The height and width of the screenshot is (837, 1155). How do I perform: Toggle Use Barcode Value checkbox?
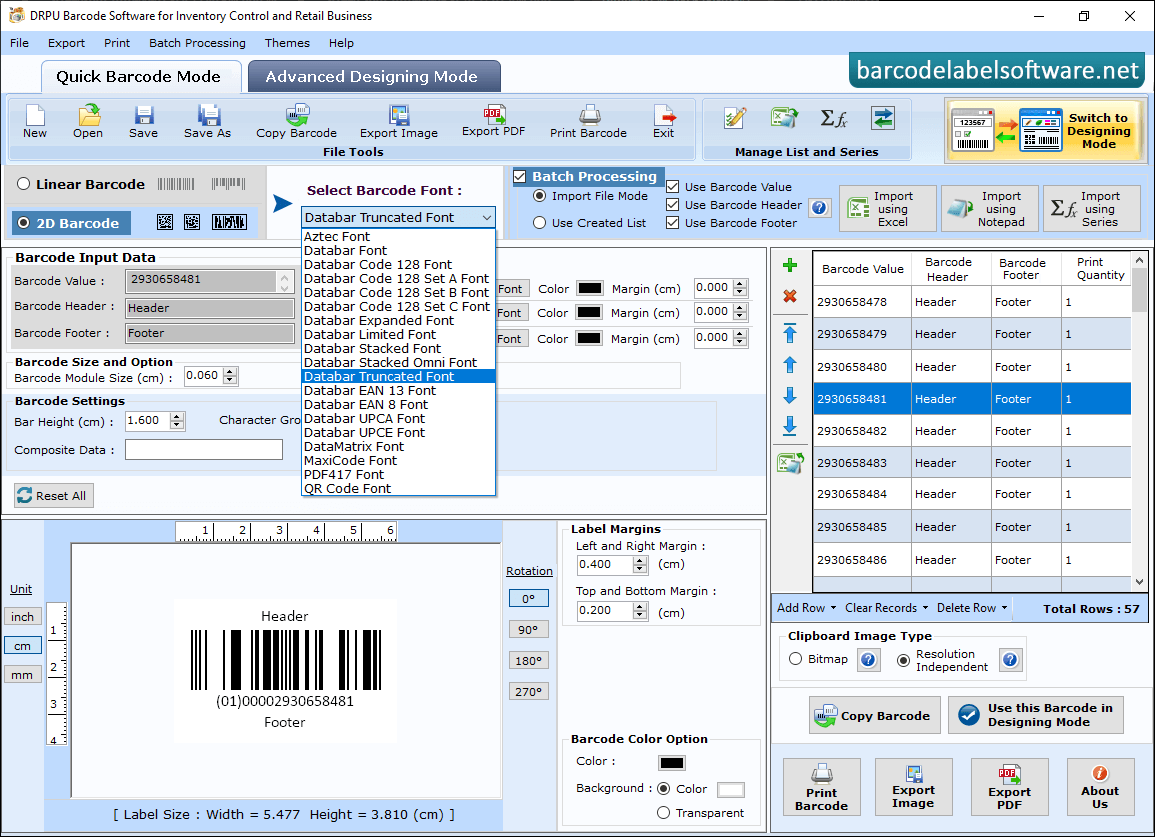(x=673, y=187)
